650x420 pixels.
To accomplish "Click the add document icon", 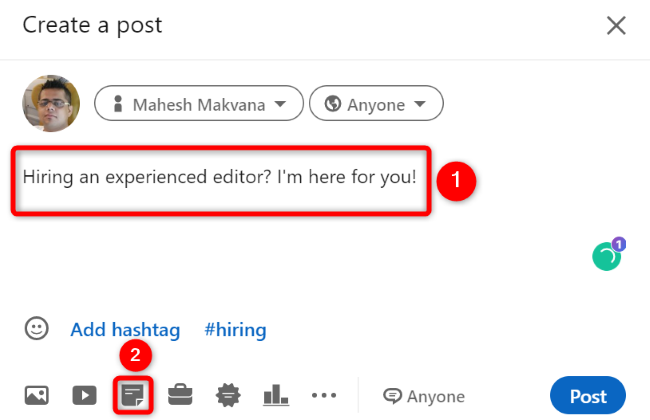I will click(x=131, y=396).
